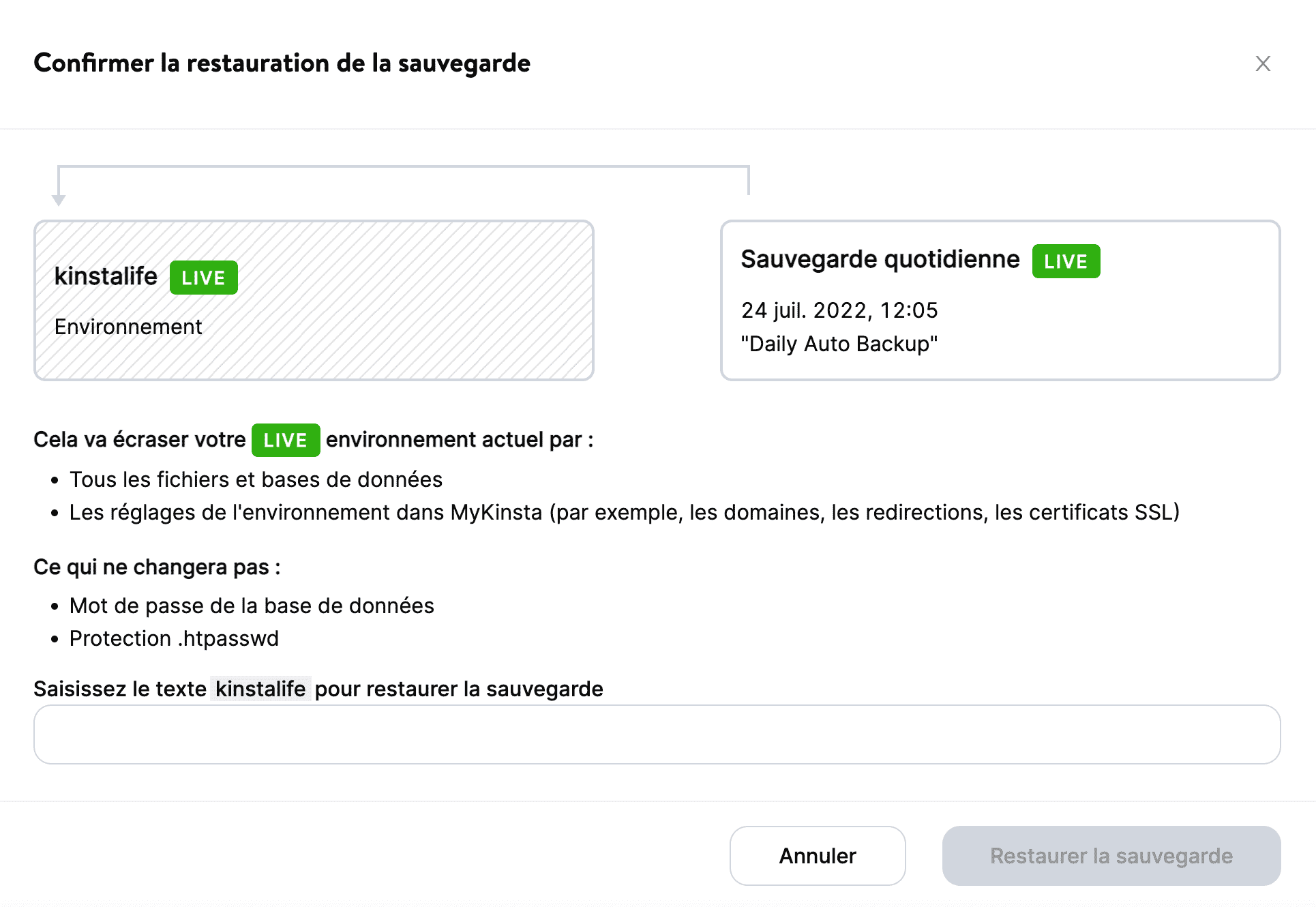Click the heading Ce qui ne changera pas

[158, 566]
